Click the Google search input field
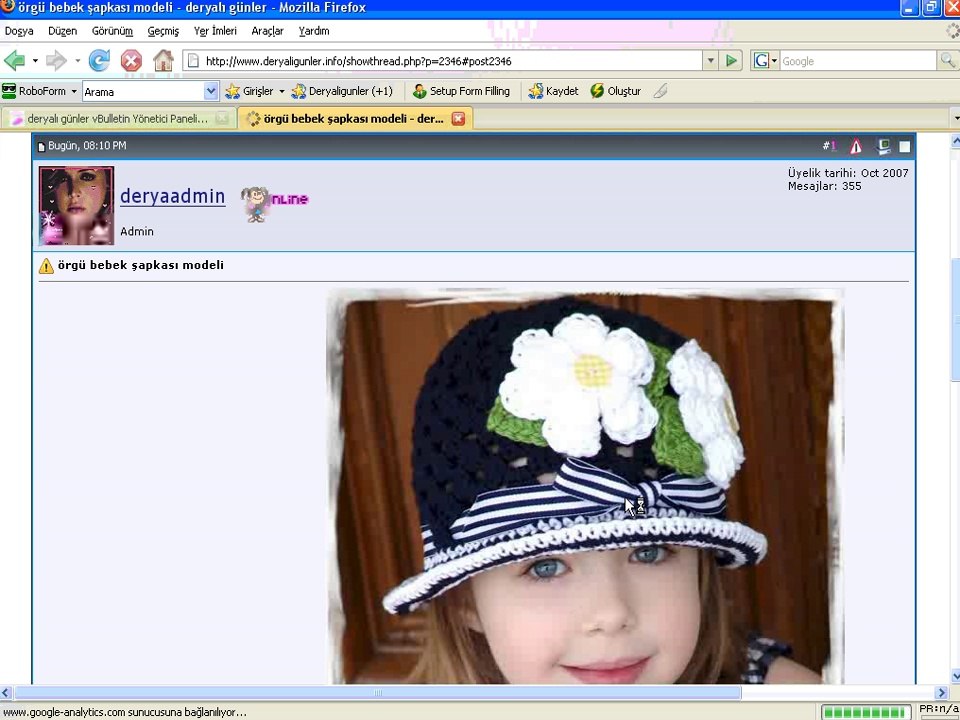 858,61
